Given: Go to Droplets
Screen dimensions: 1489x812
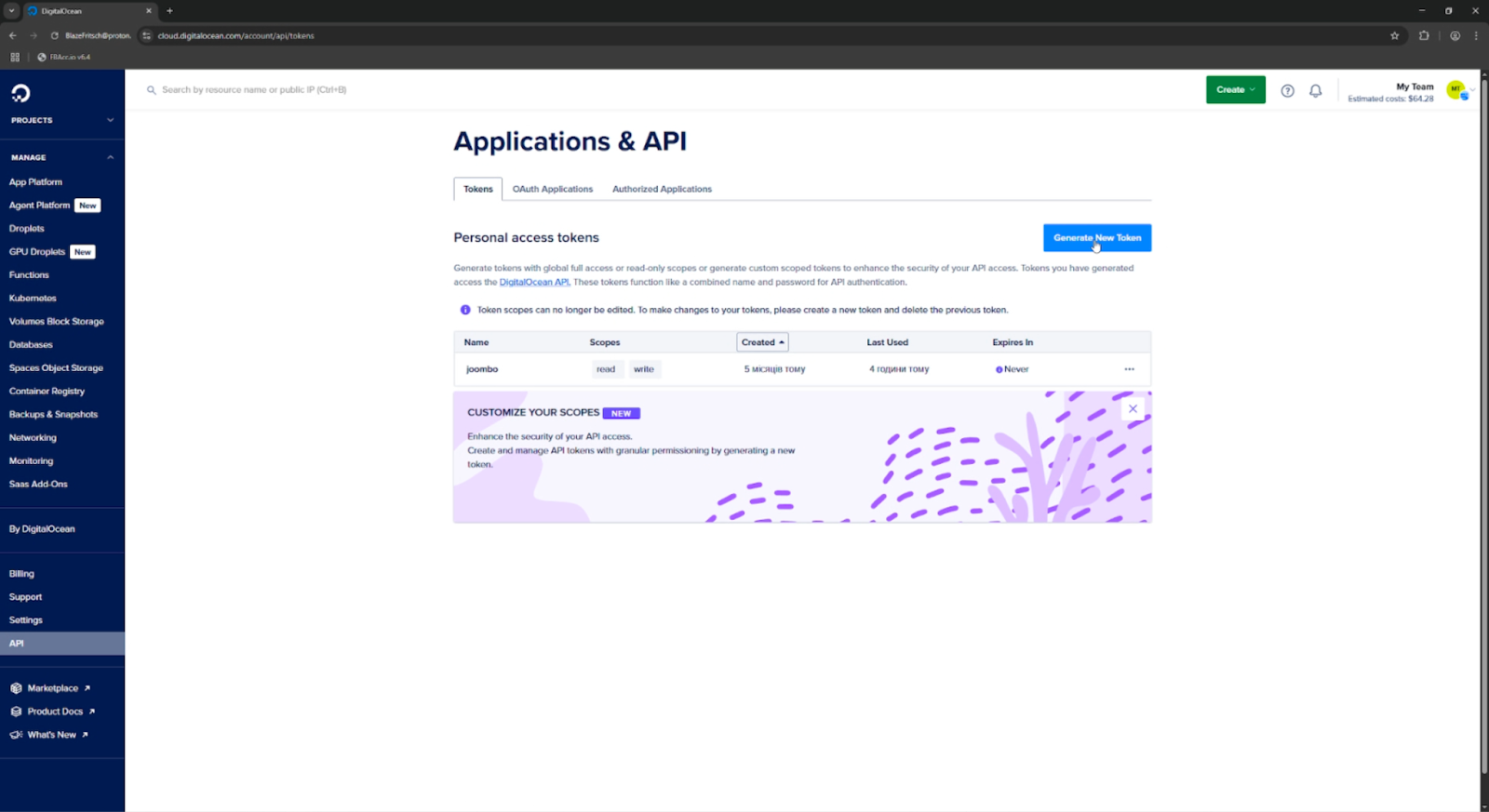Looking at the screenshot, I should (26, 229).
